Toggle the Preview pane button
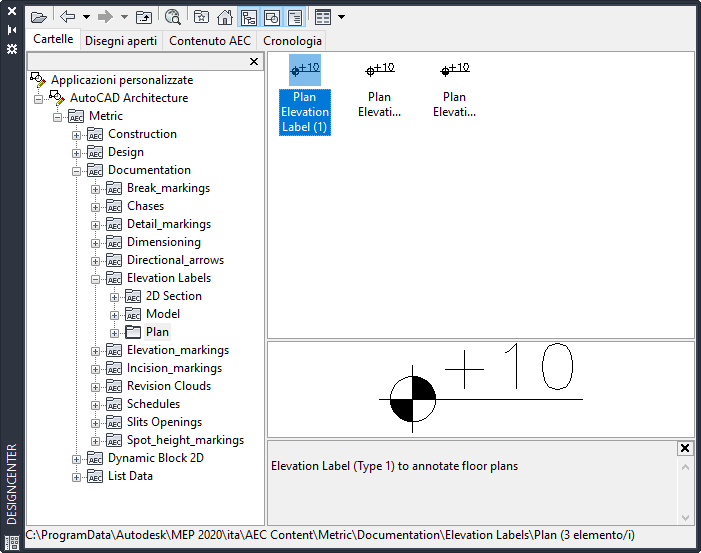The height and width of the screenshot is (553, 701). click(271, 18)
